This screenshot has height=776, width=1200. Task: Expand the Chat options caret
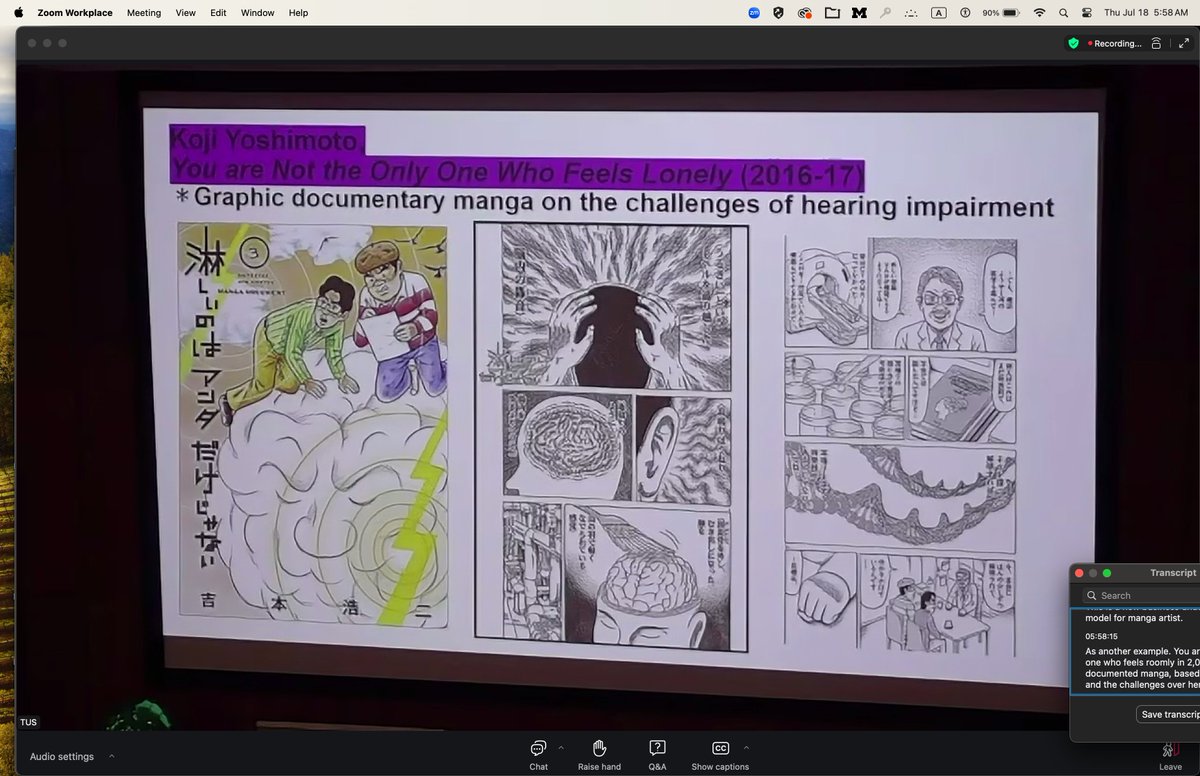click(561, 748)
